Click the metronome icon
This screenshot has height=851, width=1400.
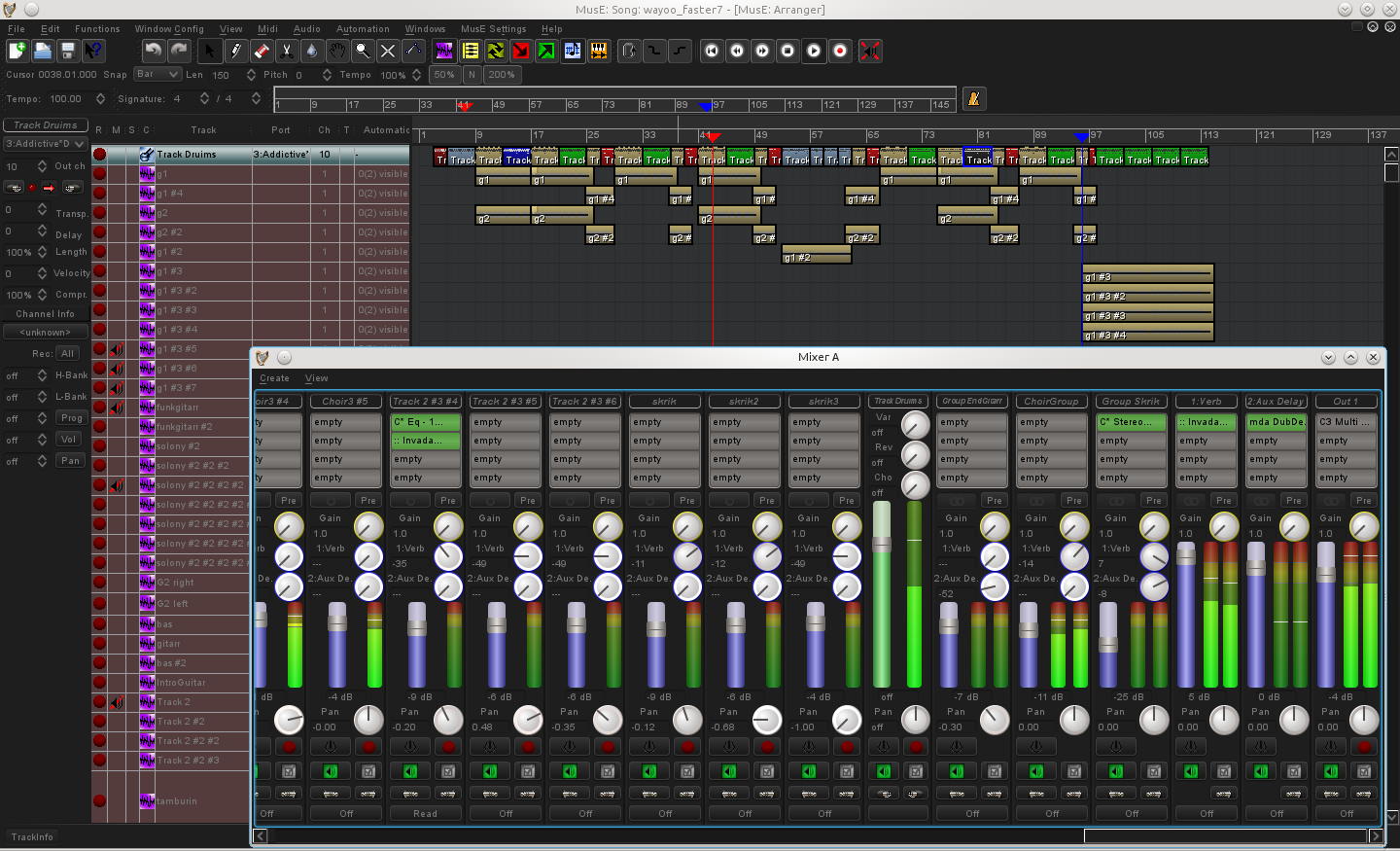(x=973, y=98)
